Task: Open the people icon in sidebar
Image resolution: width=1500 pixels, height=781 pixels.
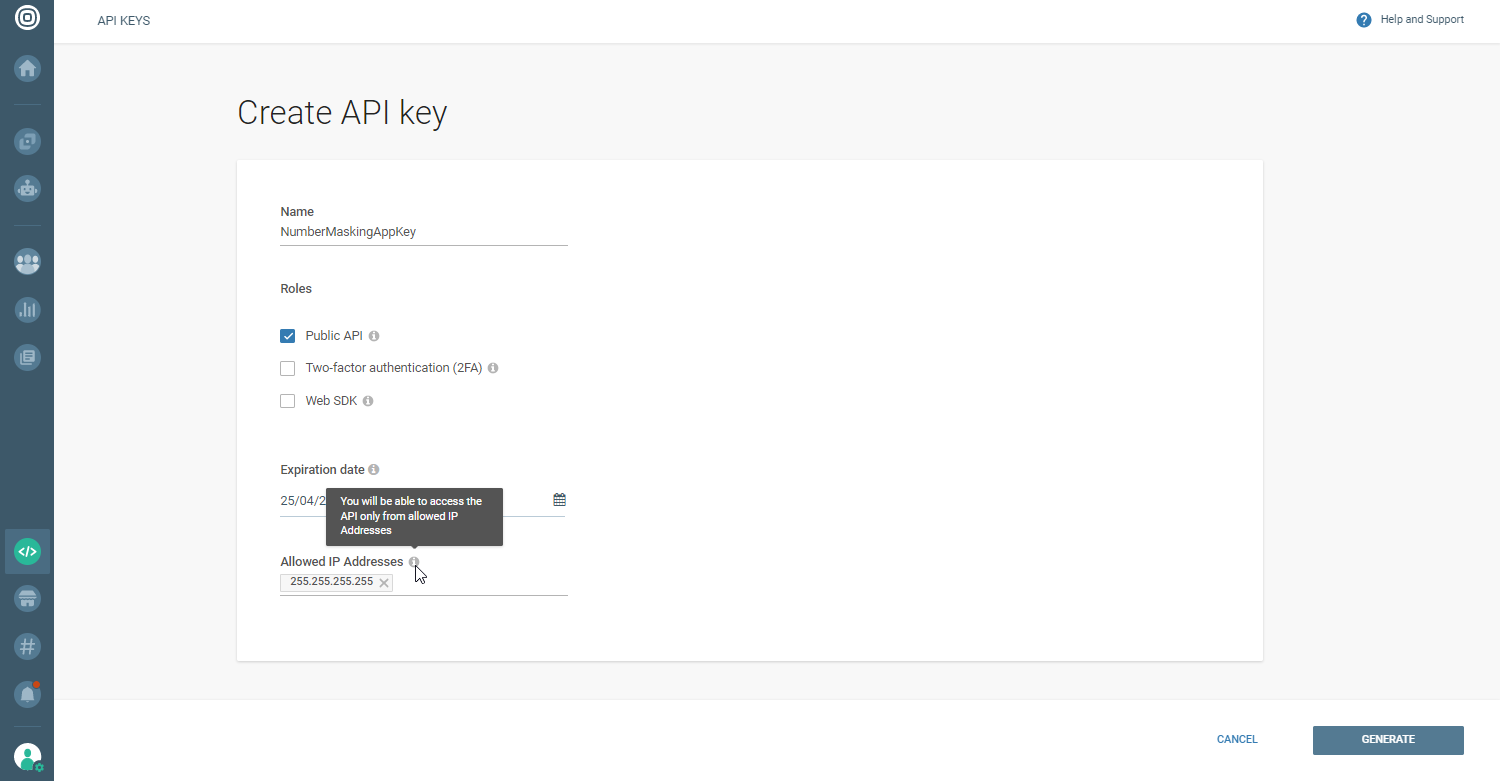Action: pos(27,262)
